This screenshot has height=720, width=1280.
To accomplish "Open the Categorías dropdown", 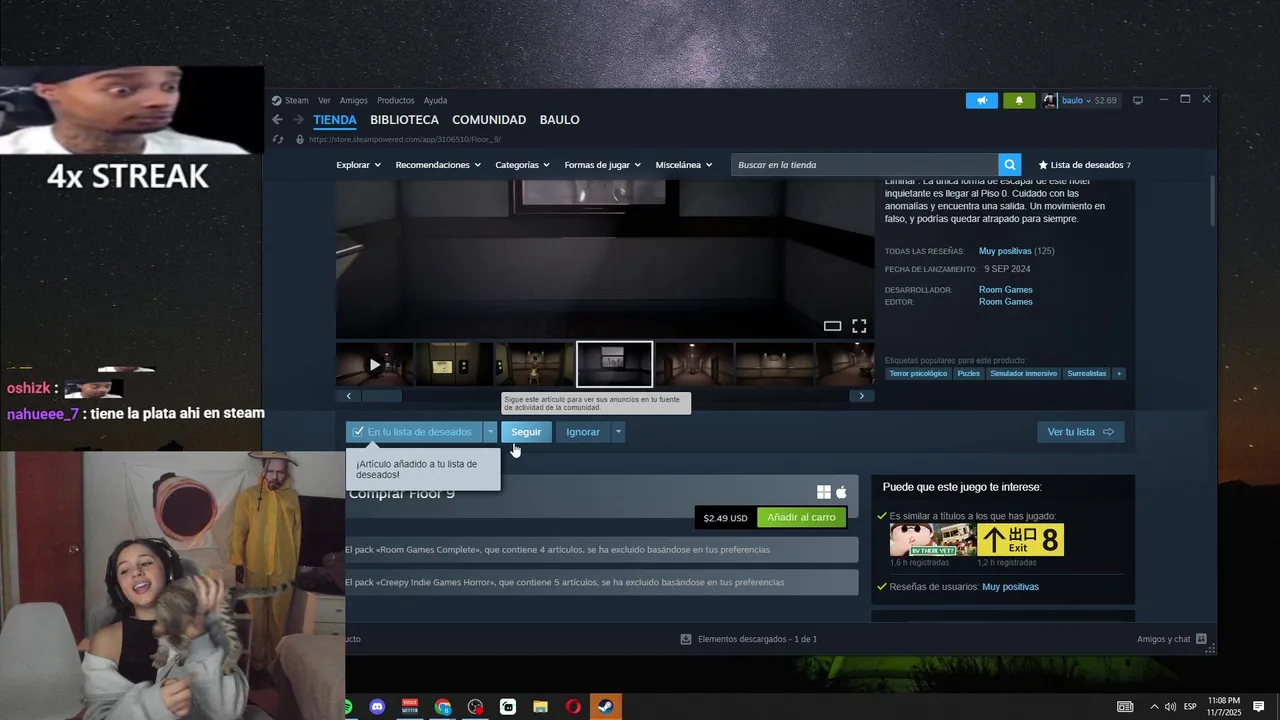I will click(x=523, y=165).
